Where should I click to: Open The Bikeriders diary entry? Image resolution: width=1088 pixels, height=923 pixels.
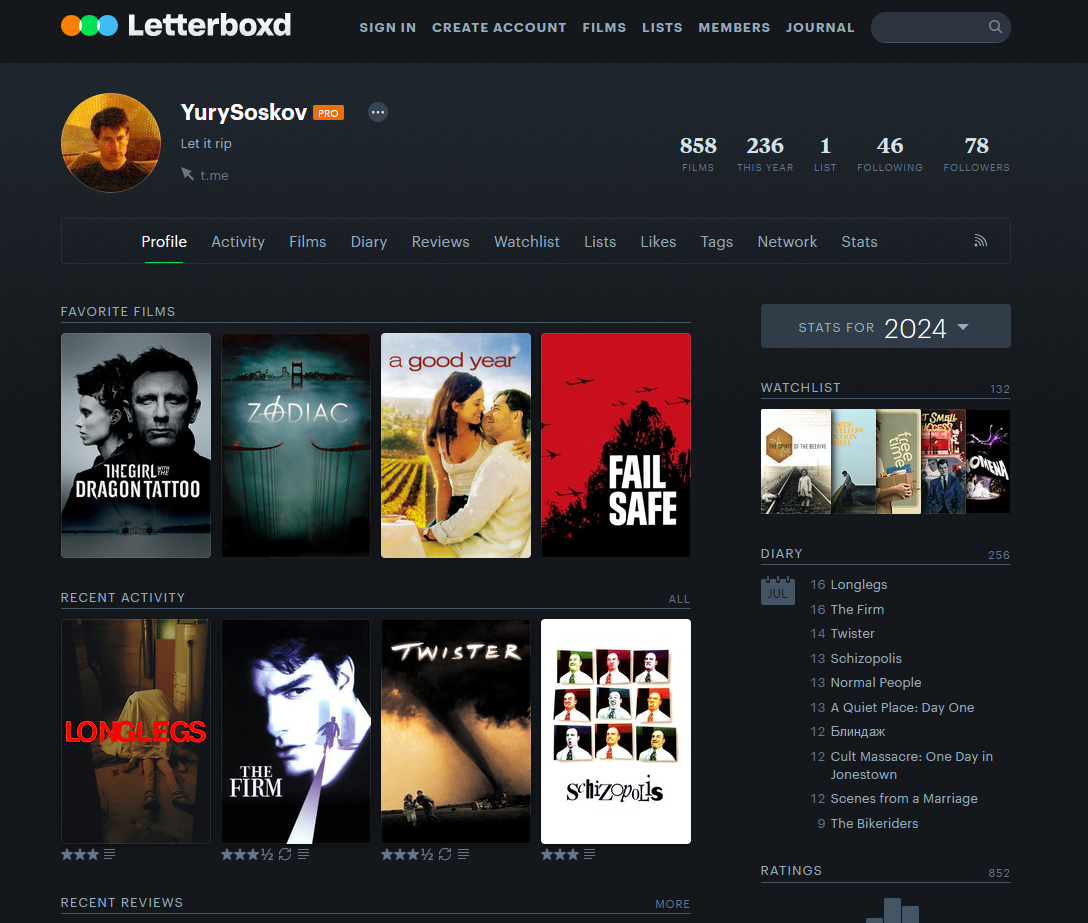pyautogui.click(x=874, y=823)
